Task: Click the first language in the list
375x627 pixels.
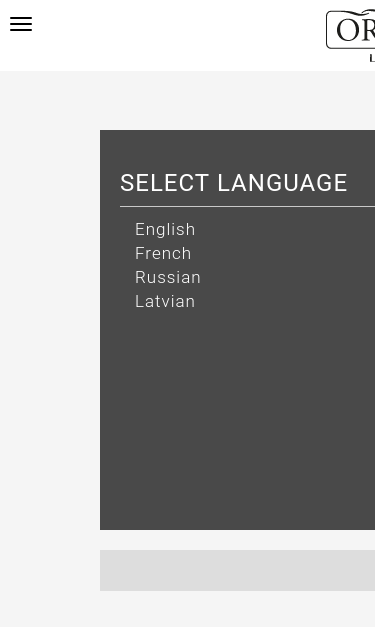Action: (x=165, y=230)
